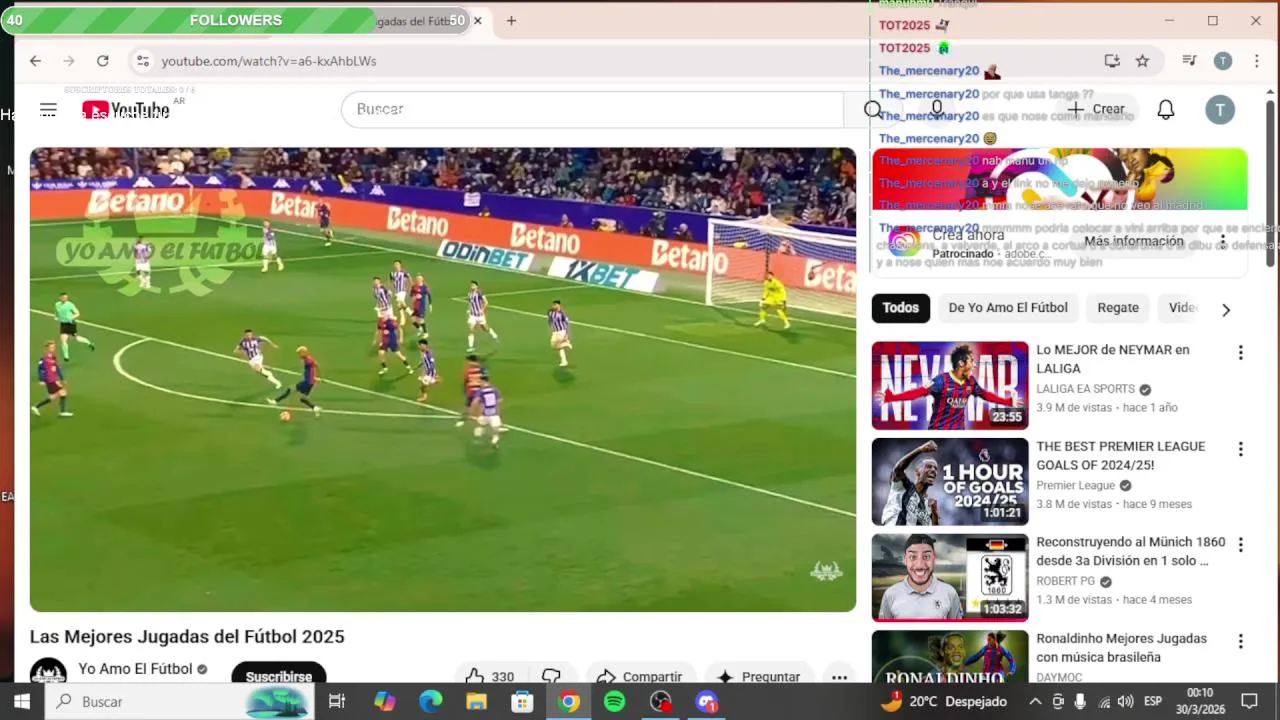Open options menu for Ronaldinho video

click(1240, 641)
